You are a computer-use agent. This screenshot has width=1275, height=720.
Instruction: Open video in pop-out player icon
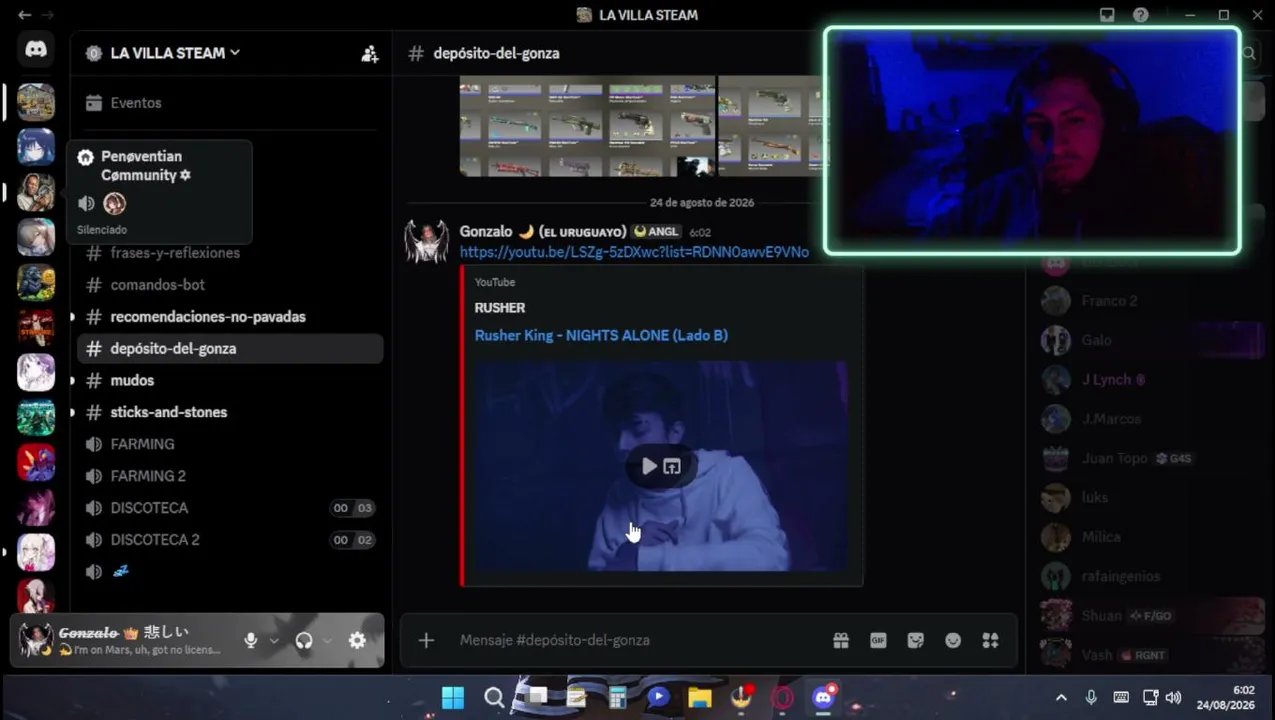(x=672, y=466)
